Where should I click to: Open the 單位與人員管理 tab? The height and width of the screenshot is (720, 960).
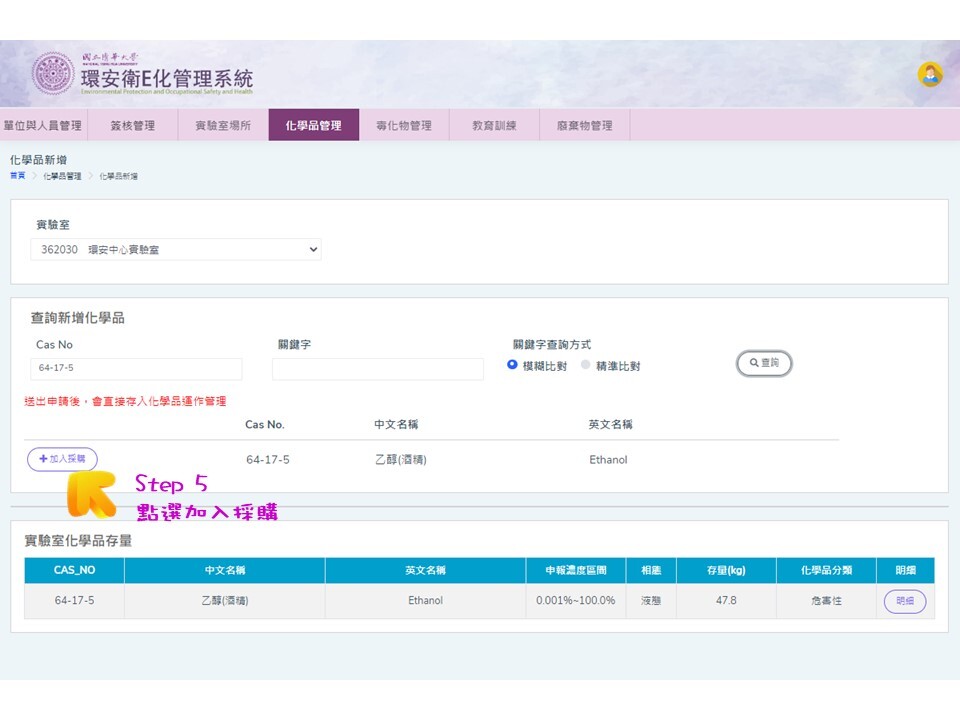43,125
